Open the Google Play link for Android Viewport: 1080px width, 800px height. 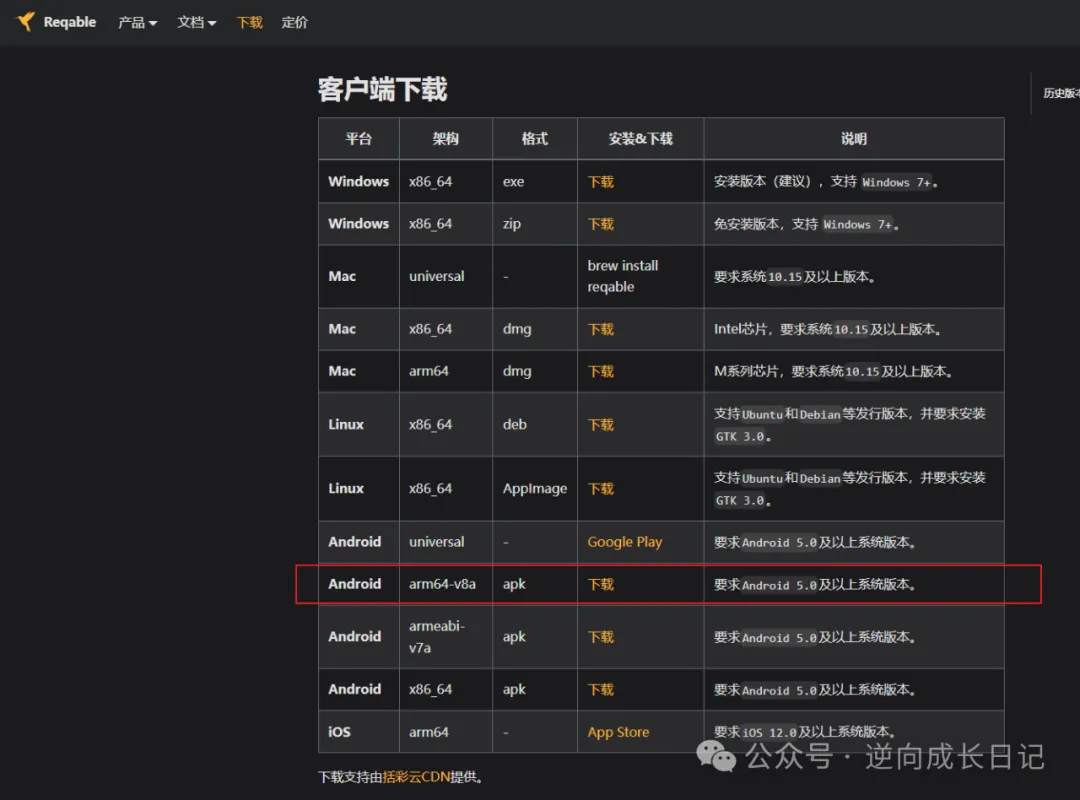[x=625, y=542]
